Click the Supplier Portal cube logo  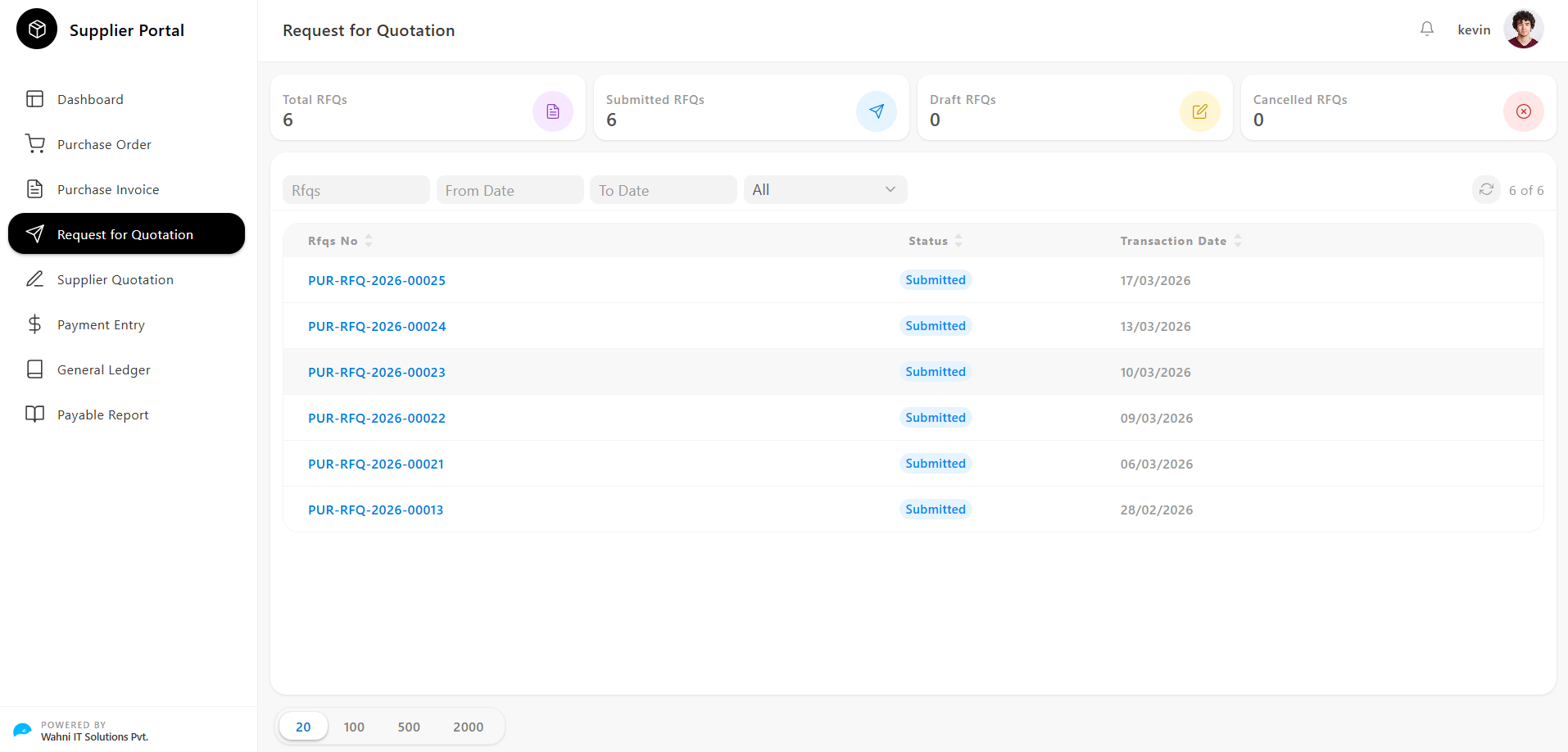click(37, 29)
